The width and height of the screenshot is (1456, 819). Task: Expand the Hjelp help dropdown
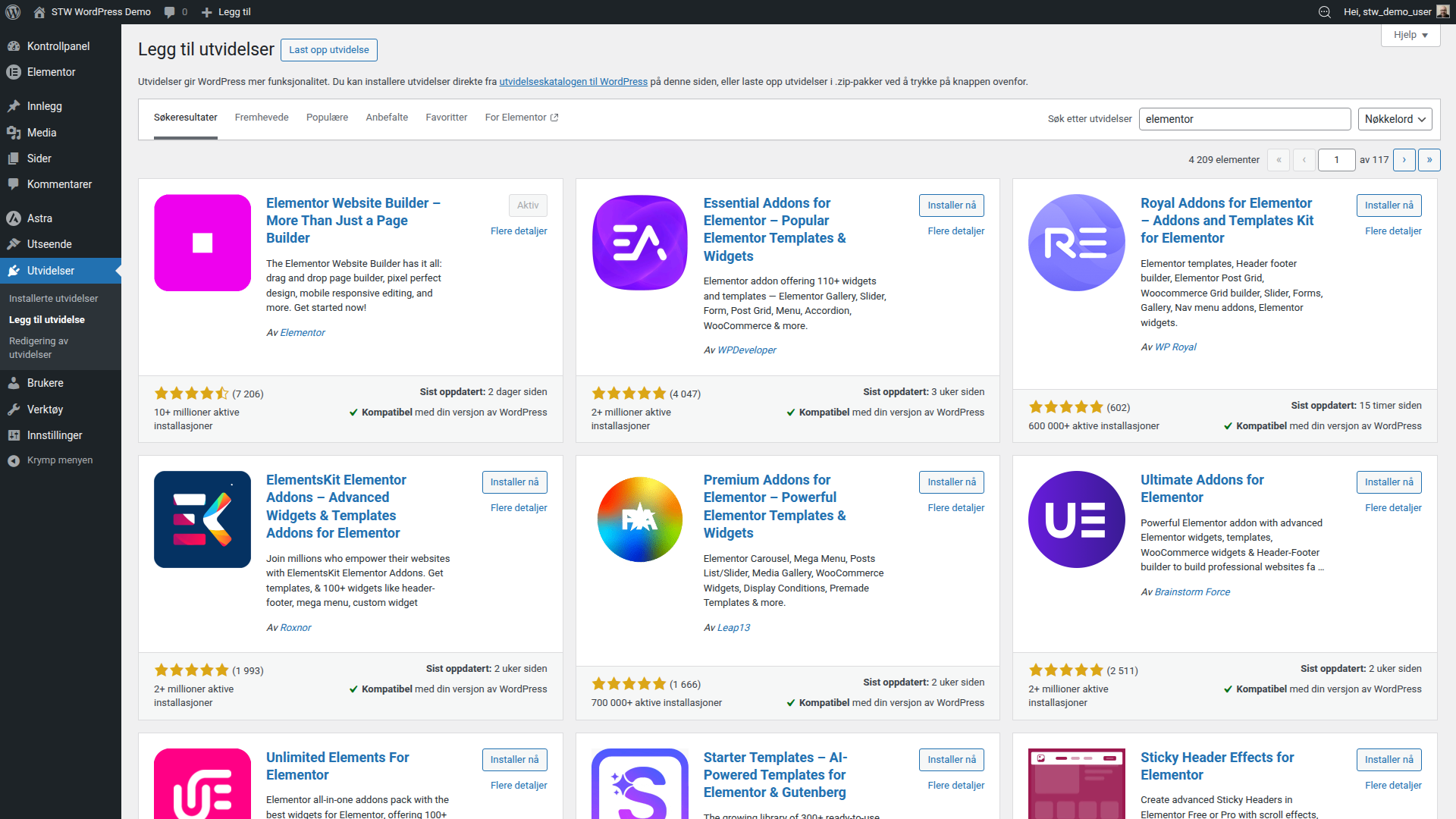[x=1410, y=35]
